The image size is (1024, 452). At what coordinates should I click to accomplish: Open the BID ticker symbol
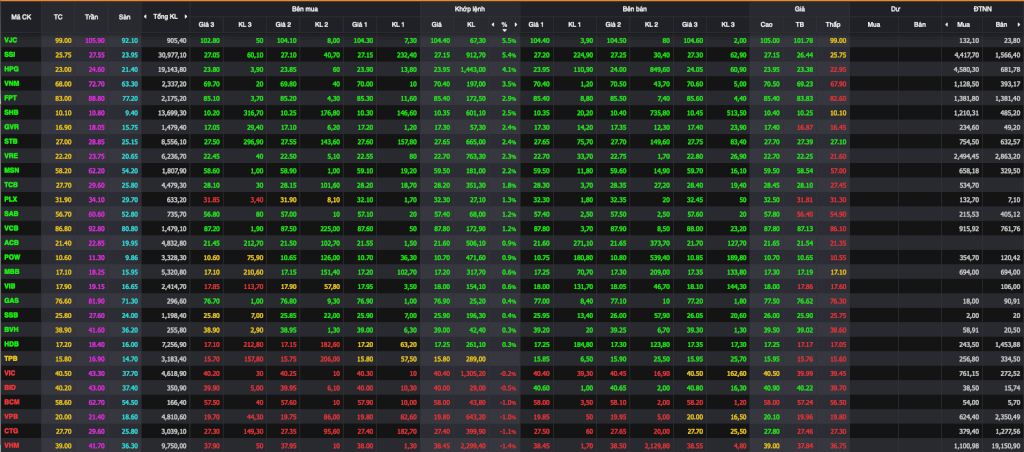coord(10,387)
